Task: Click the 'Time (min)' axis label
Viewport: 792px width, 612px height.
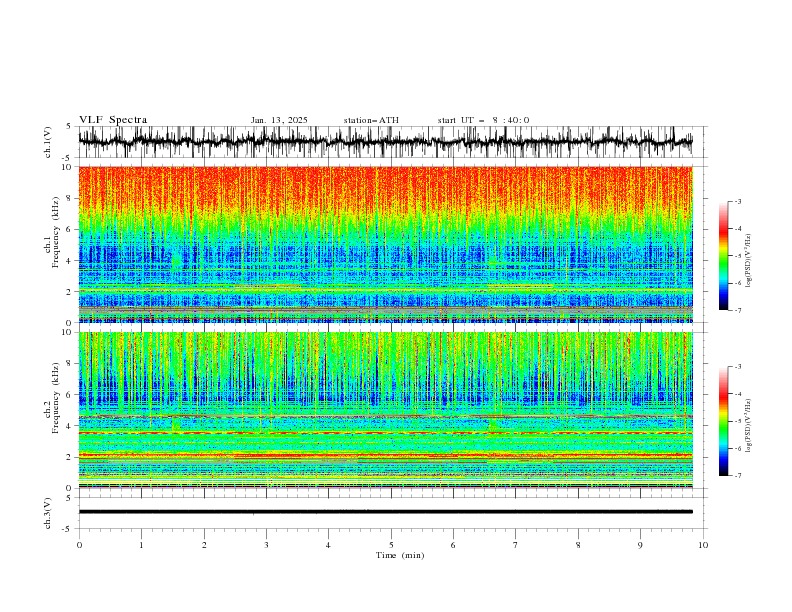Action: tap(400, 555)
